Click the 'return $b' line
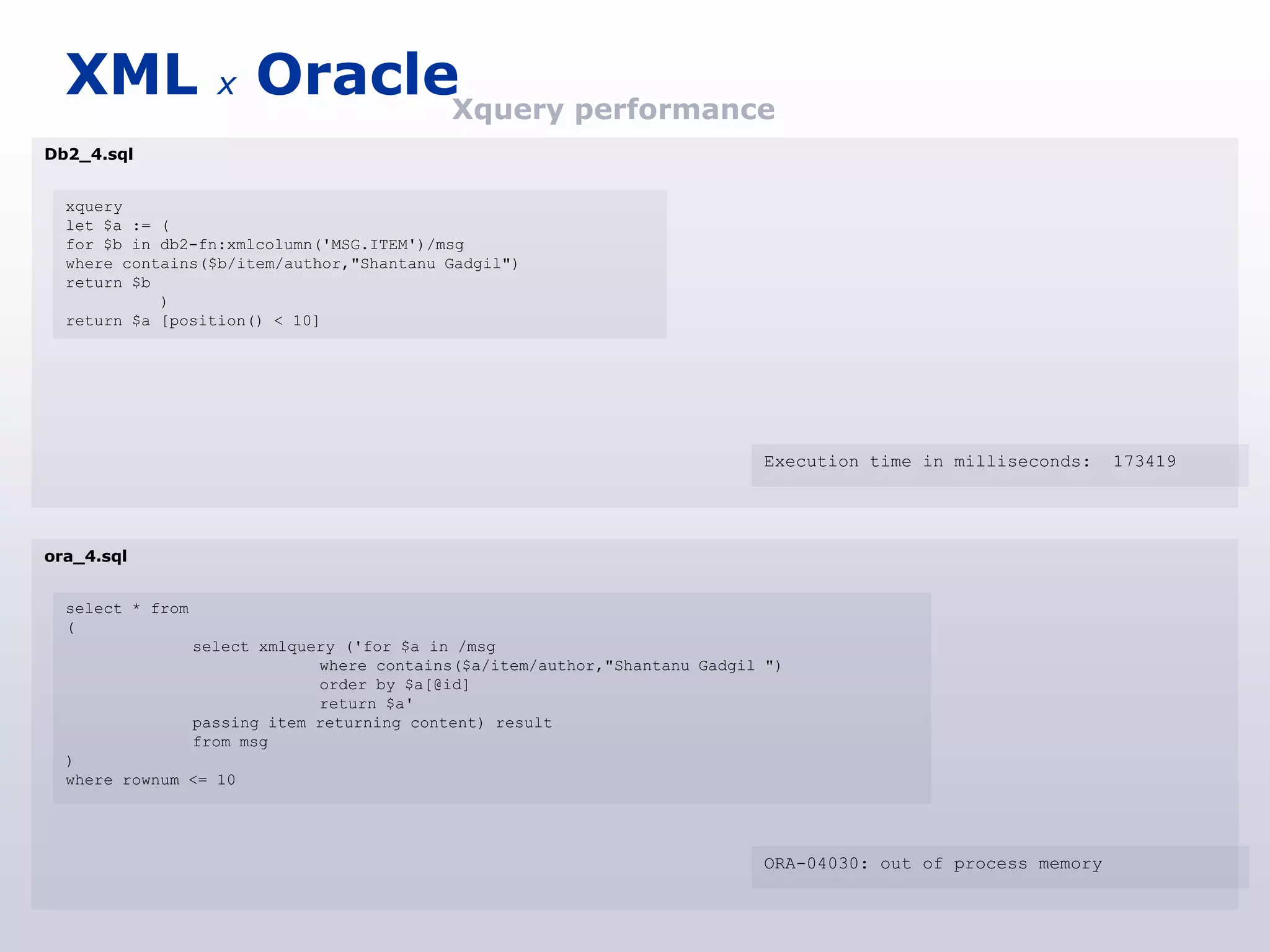1270x952 pixels. pos(109,283)
